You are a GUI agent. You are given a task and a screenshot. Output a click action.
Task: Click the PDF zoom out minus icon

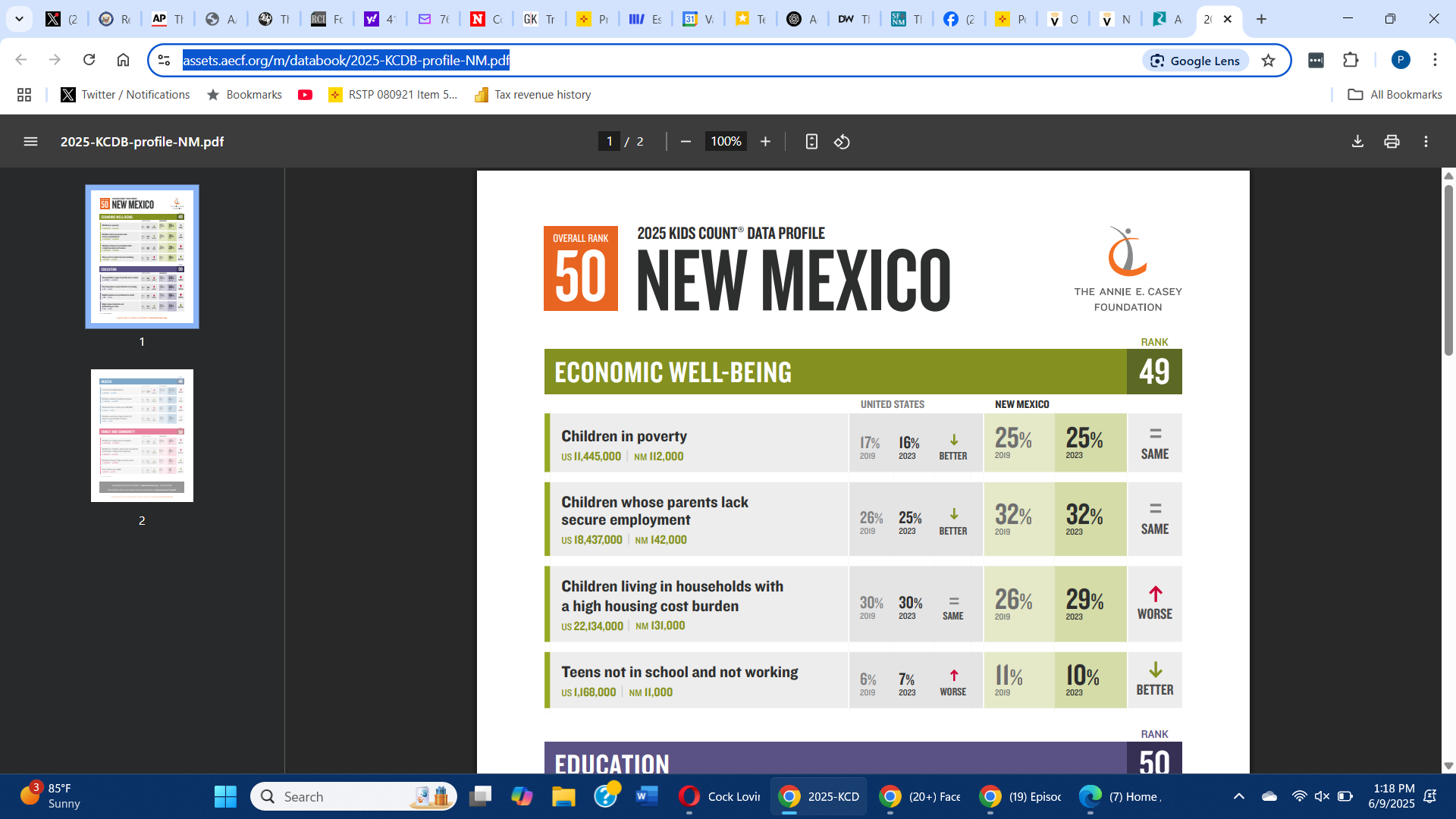click(x=686, y=142)
